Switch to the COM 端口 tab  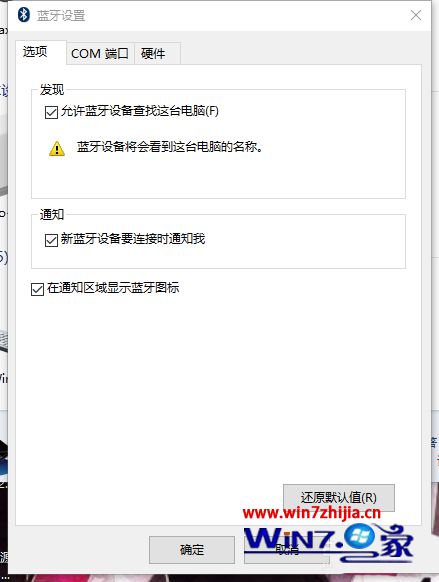point(100,54)
